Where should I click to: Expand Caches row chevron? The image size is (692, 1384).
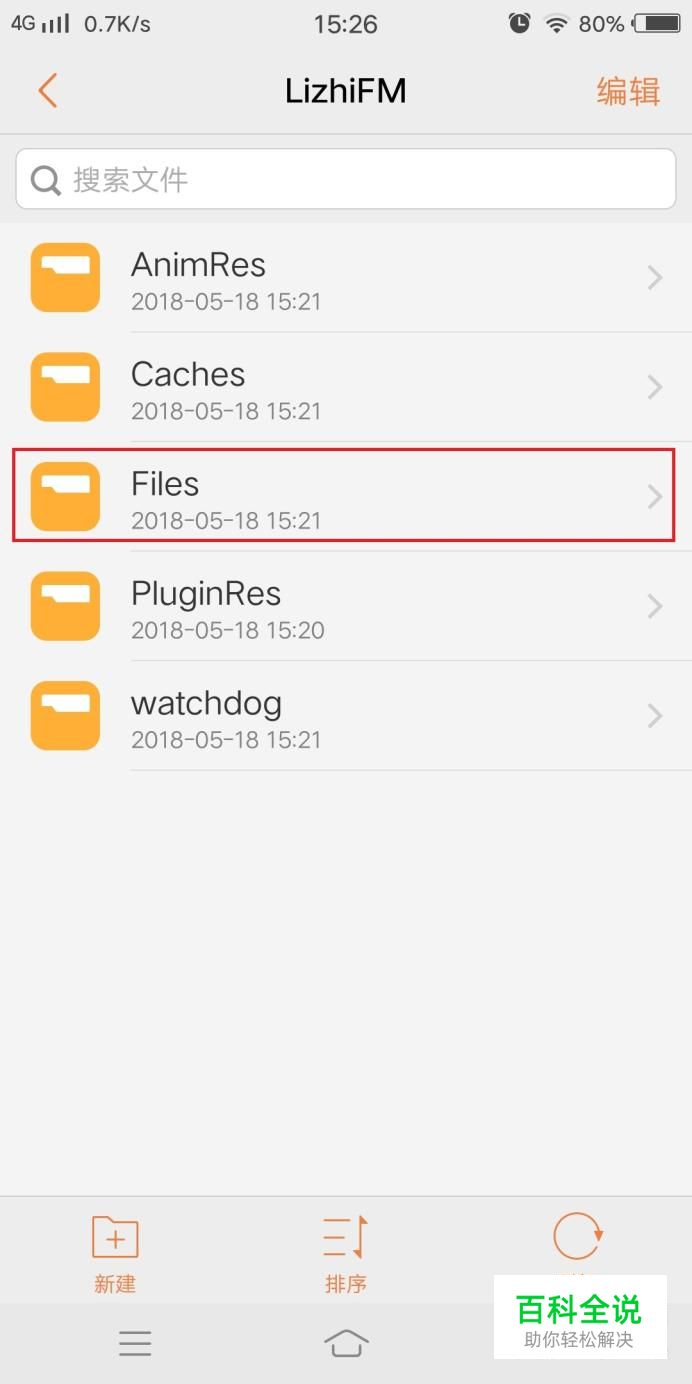pos(655,387)
